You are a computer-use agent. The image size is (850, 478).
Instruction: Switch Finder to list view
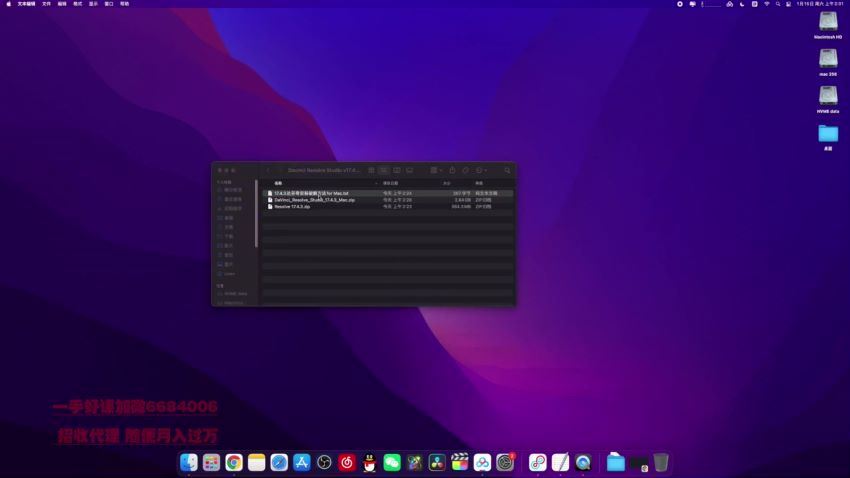(x=384, y=170)
